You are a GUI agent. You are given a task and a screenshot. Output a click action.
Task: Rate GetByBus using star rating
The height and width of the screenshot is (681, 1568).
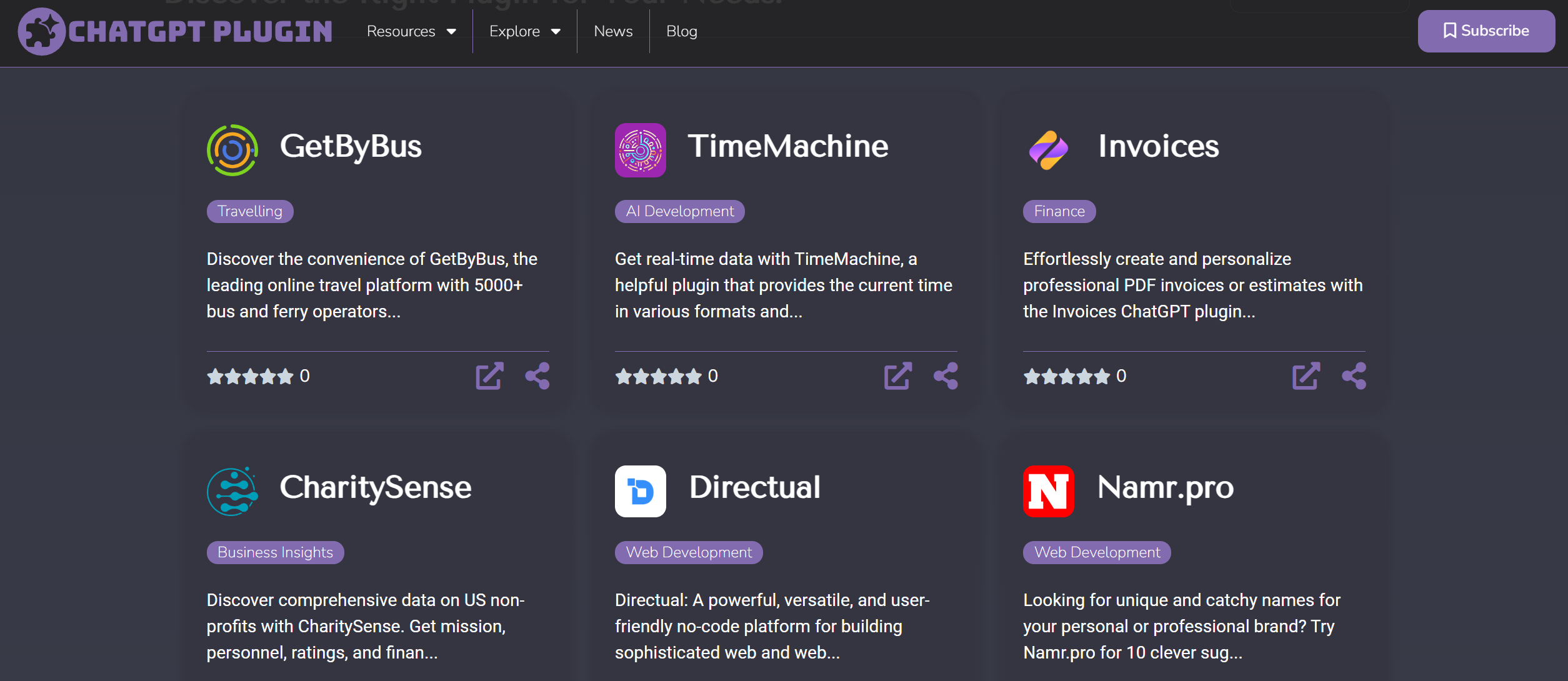pos(250,376)
